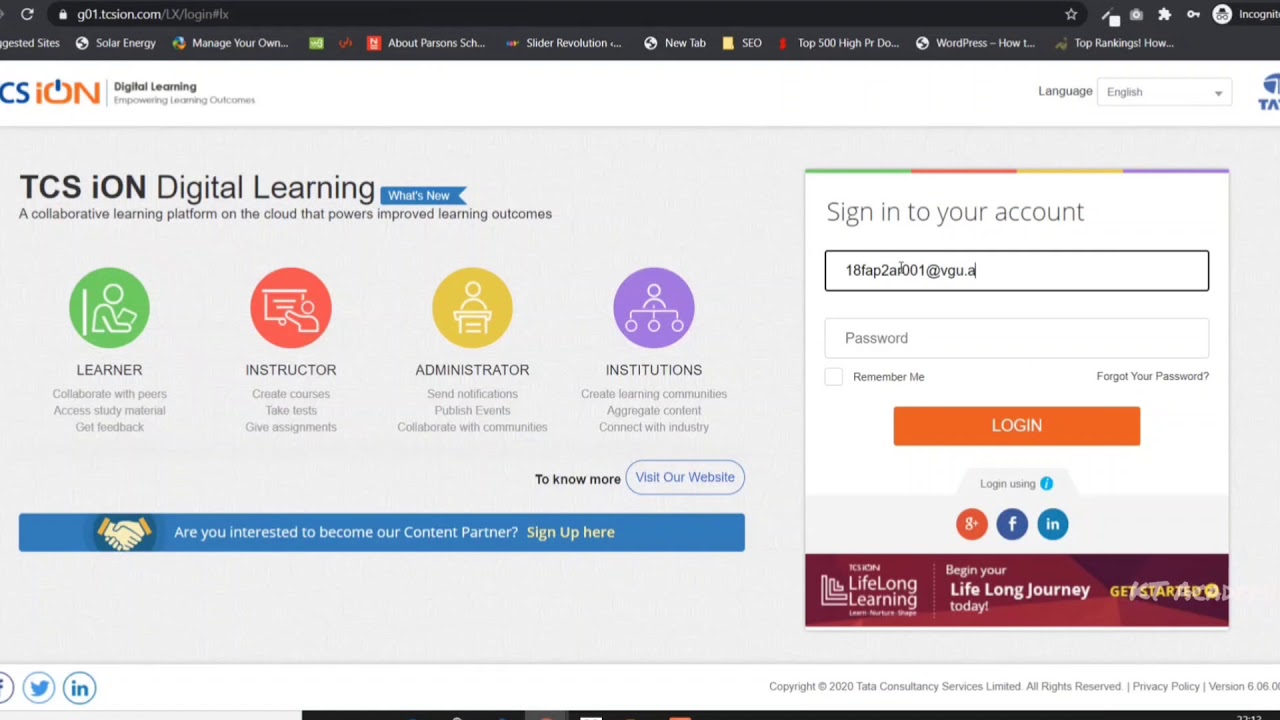Screen dimensions: 1280x720
Task: Click the Administrator yellow icon
Action: 472,308
